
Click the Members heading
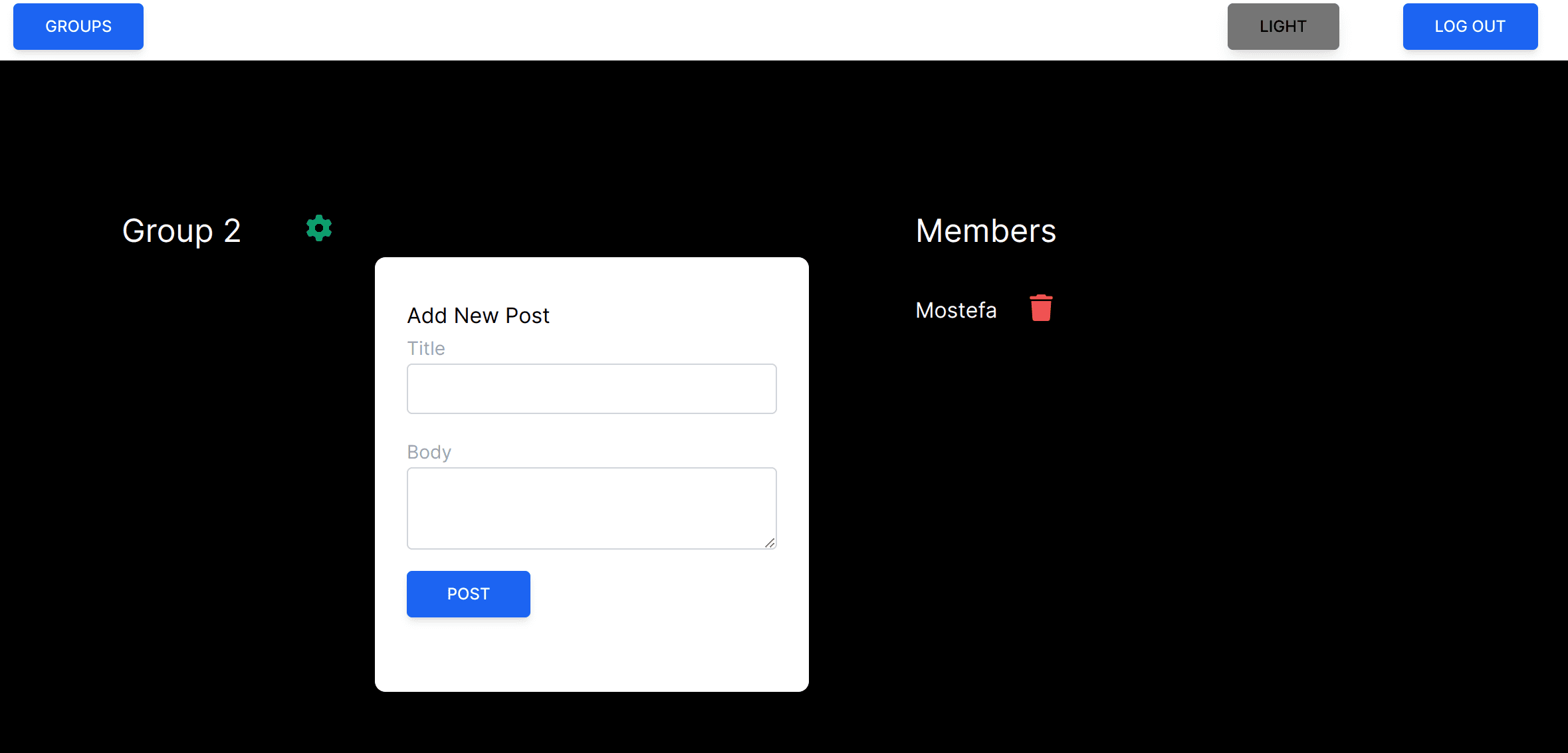tap(986, 231)
